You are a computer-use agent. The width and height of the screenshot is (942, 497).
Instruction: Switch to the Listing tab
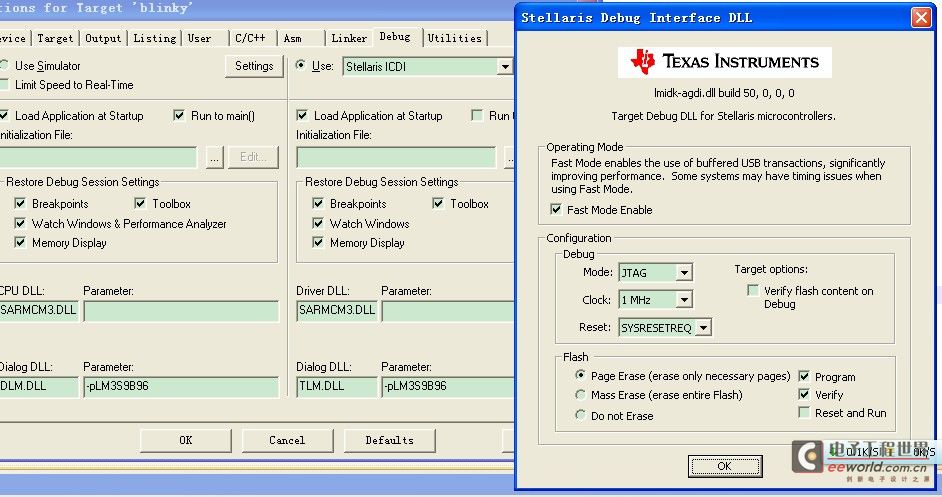point(155,38)
